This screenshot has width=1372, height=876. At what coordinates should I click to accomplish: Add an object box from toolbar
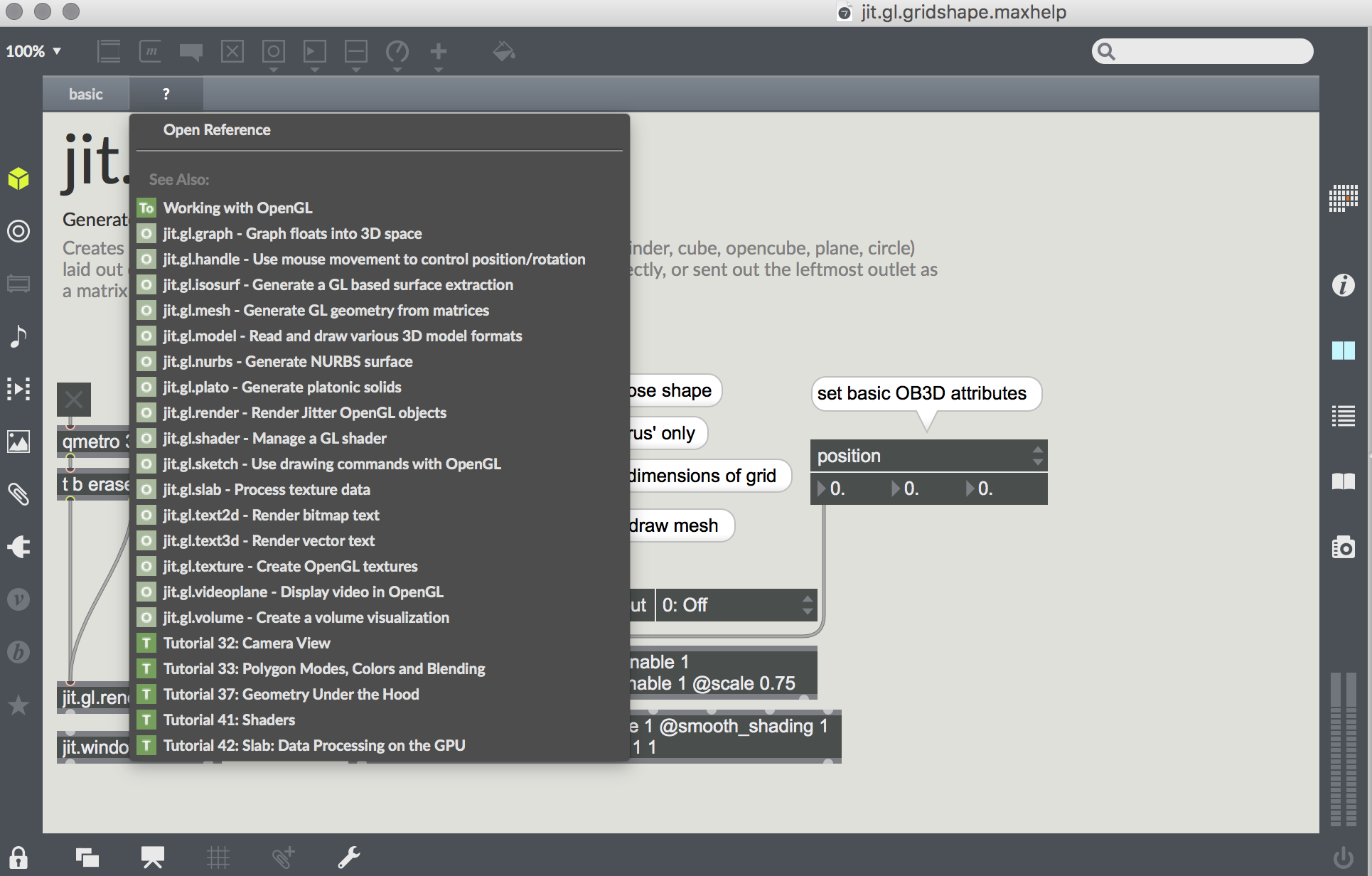point(109,51)
